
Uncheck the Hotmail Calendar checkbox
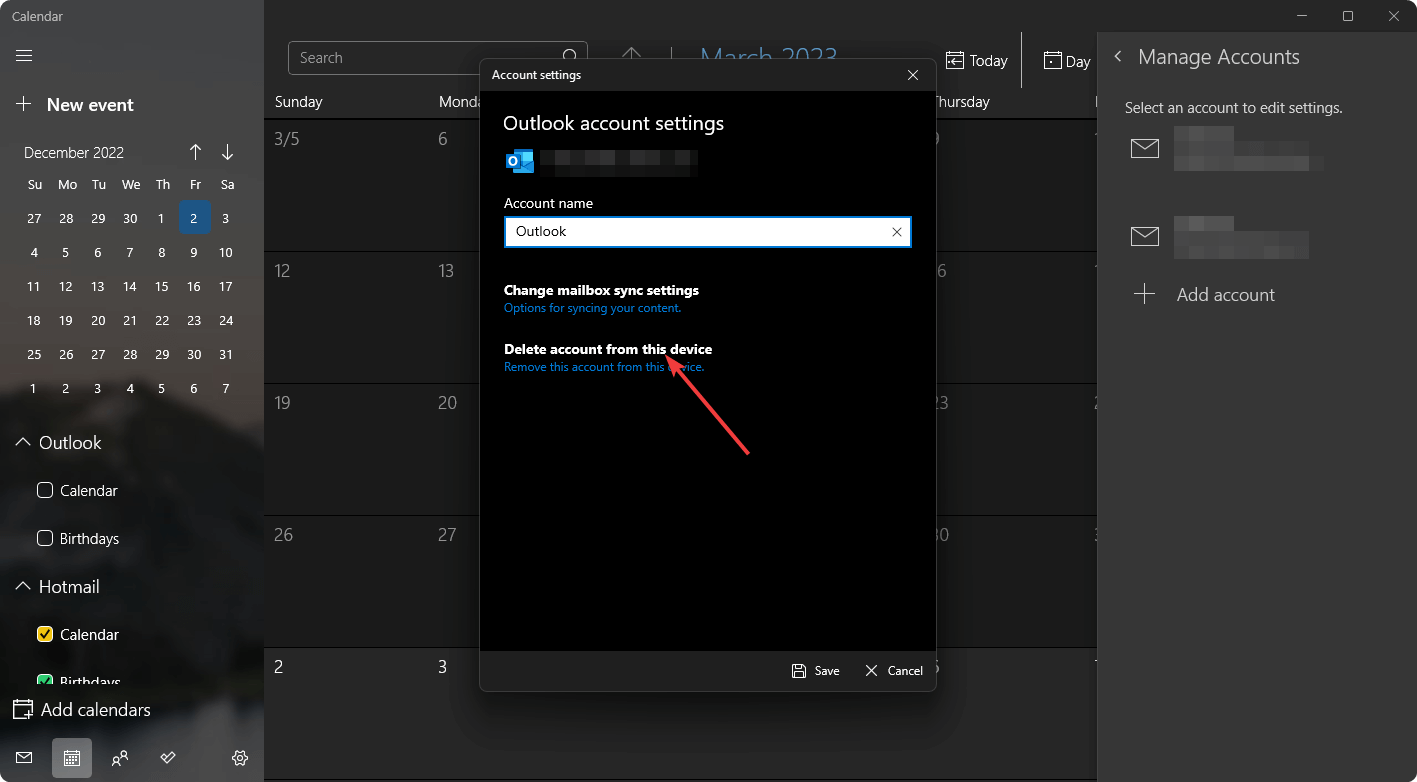(45, 634)
